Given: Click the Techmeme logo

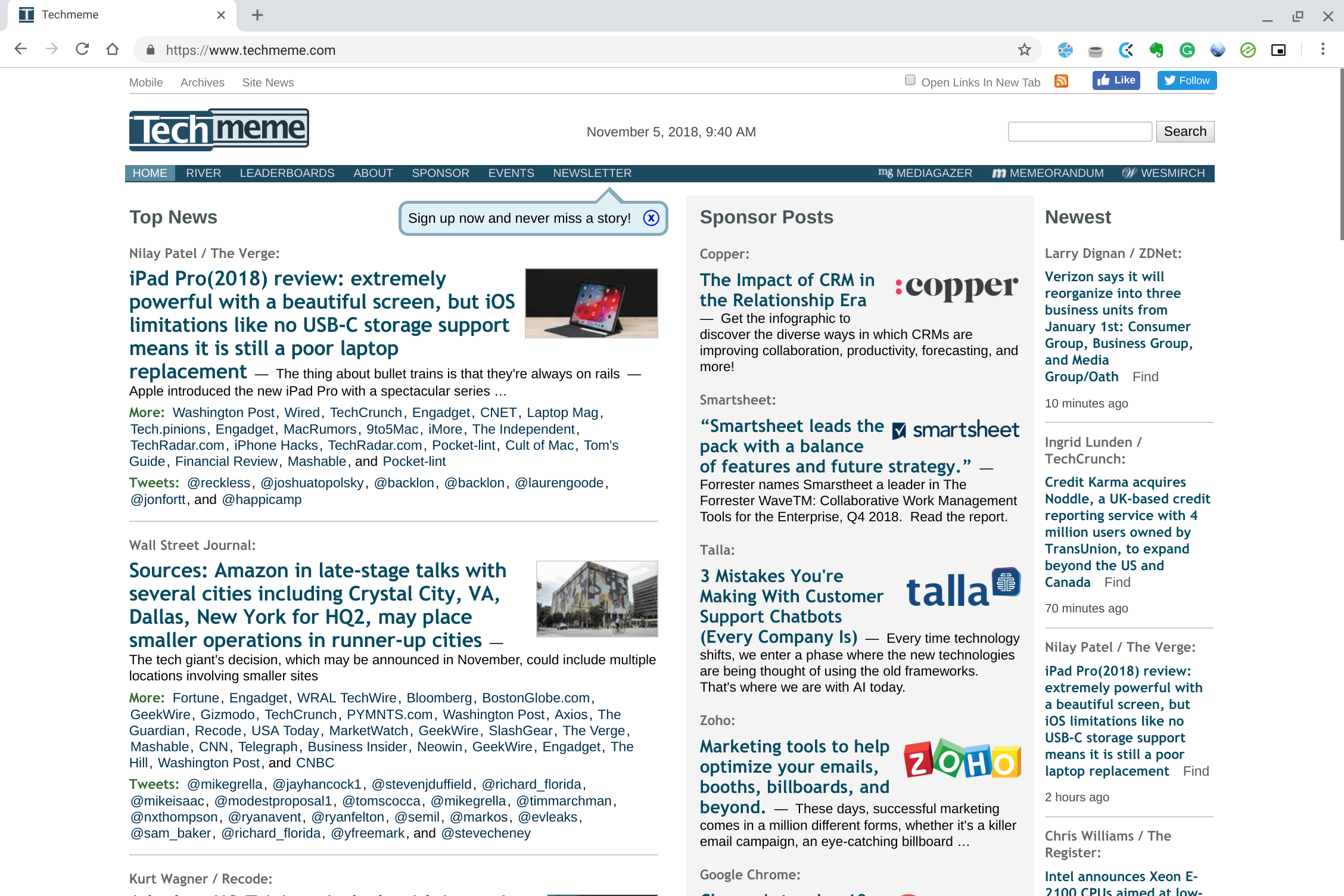Looking at the screenshot, I should (x=219, y=129).
